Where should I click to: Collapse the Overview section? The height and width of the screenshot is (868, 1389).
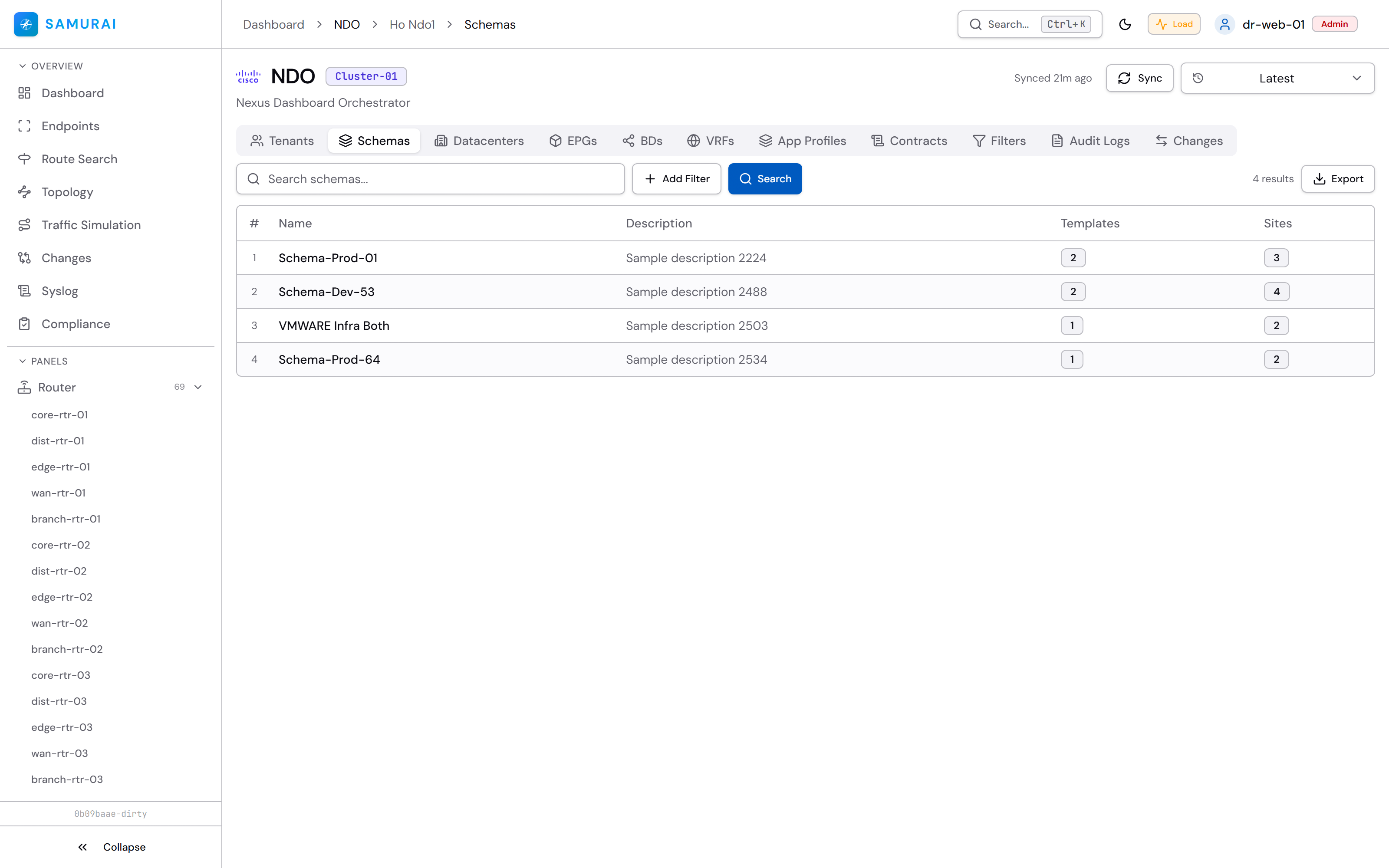tap(50, 66)
